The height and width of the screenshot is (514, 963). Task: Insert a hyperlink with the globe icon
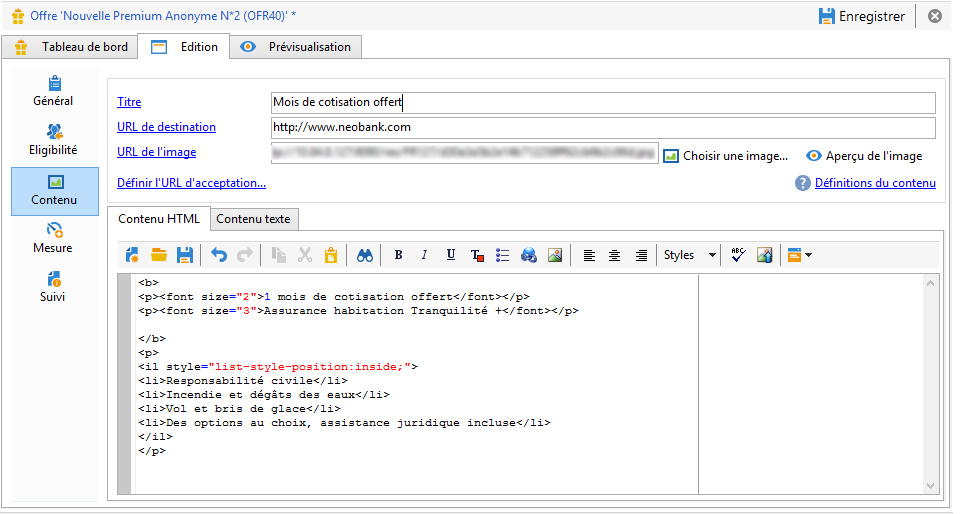pyautogui.click(x=529, y=255)
